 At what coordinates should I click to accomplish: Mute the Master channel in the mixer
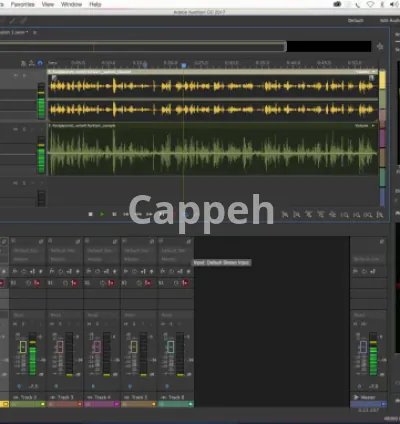tap(355, 324)
